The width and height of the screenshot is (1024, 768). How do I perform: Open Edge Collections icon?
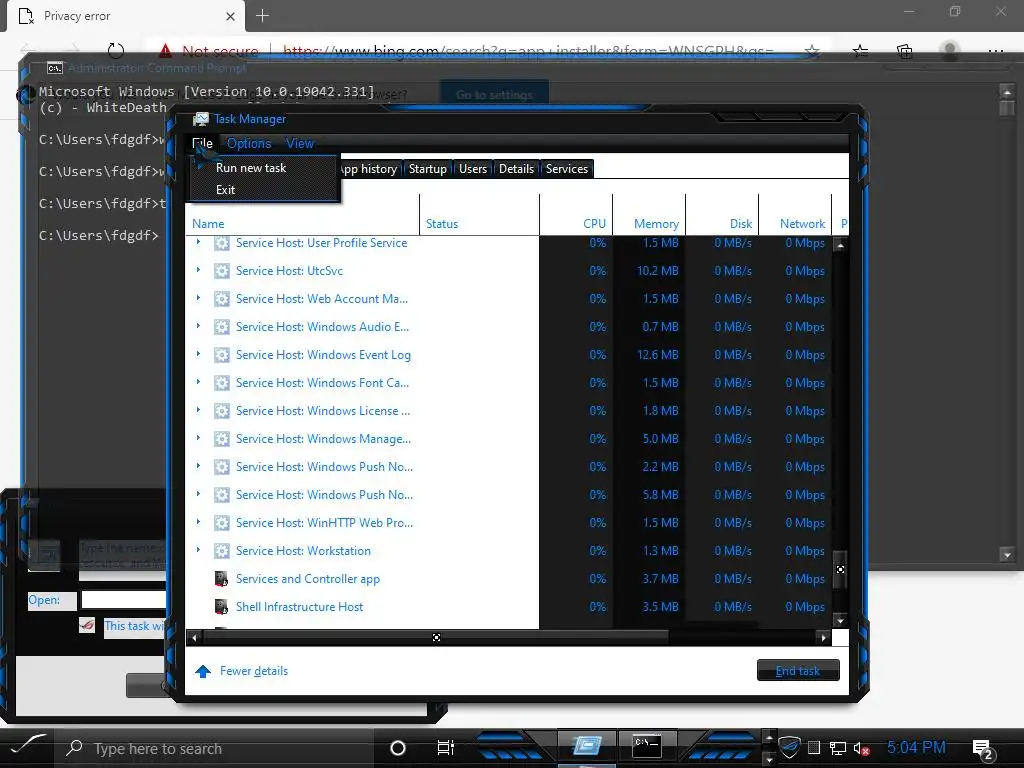pyautogui.click(x=904, y=51)
